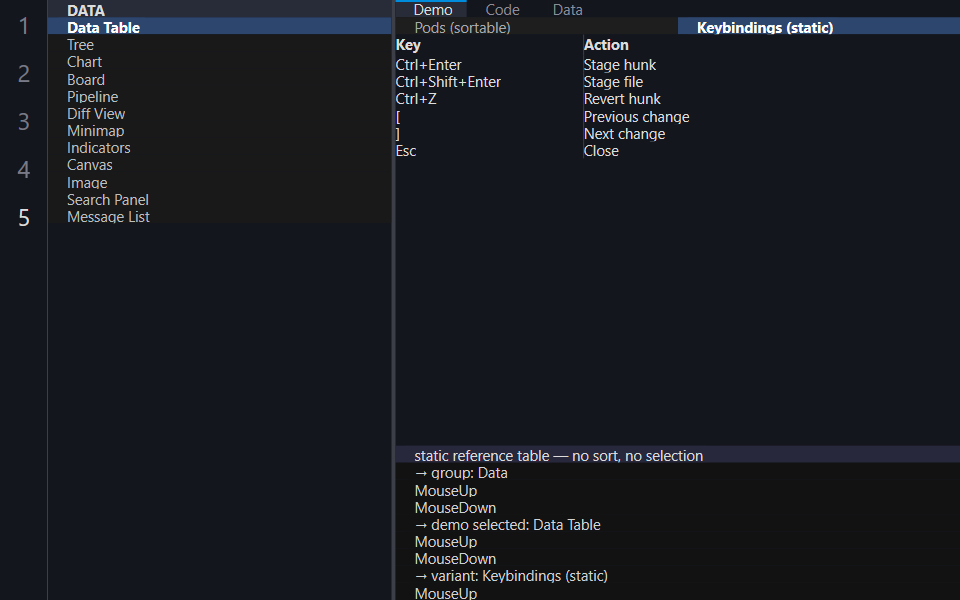Switch to the Code tab
The height and width of the screenshot is (600, 960).
(x=502, y=9)
